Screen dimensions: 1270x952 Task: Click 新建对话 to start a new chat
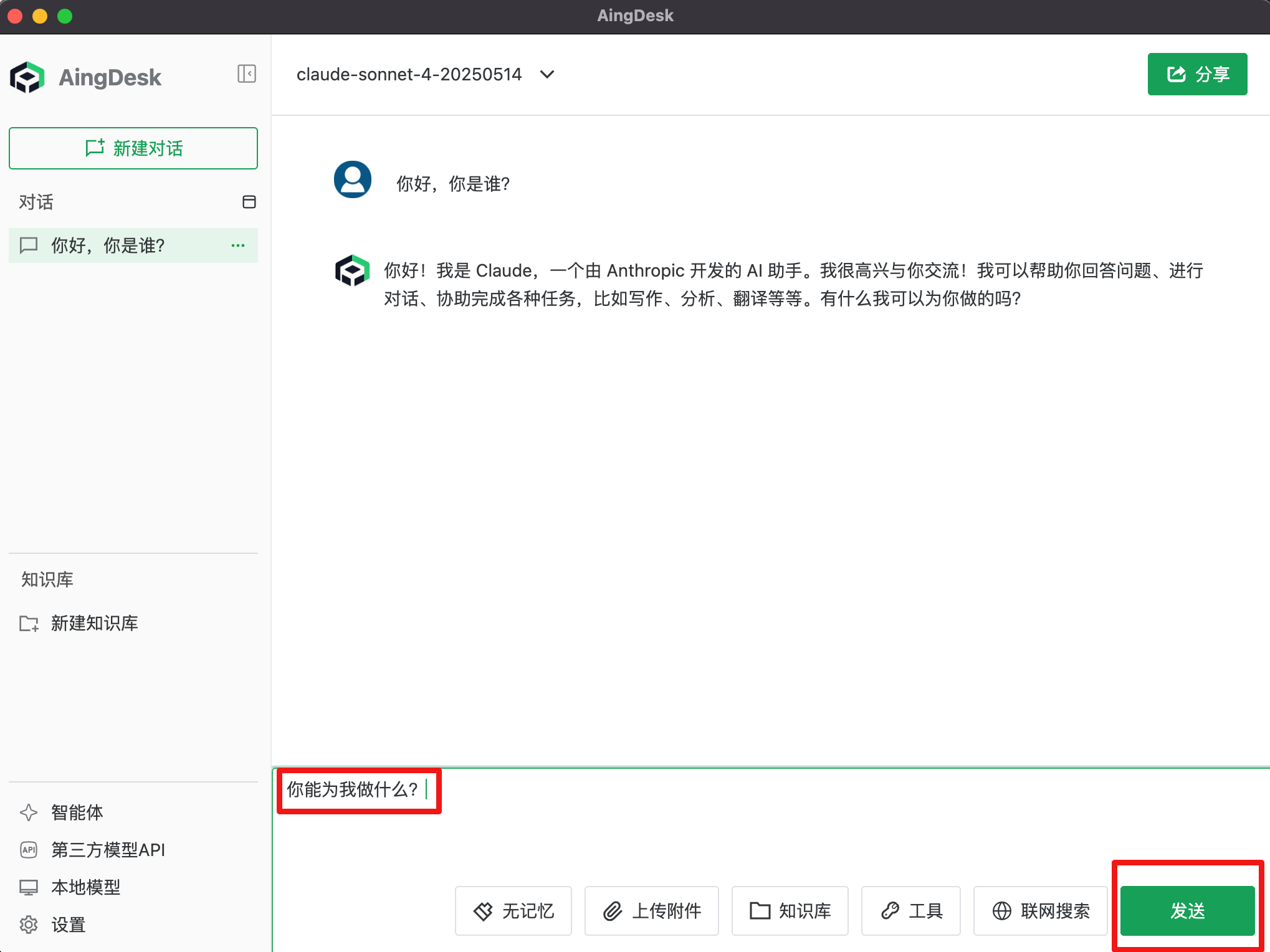pyautogui.click(x=133, y=148)
